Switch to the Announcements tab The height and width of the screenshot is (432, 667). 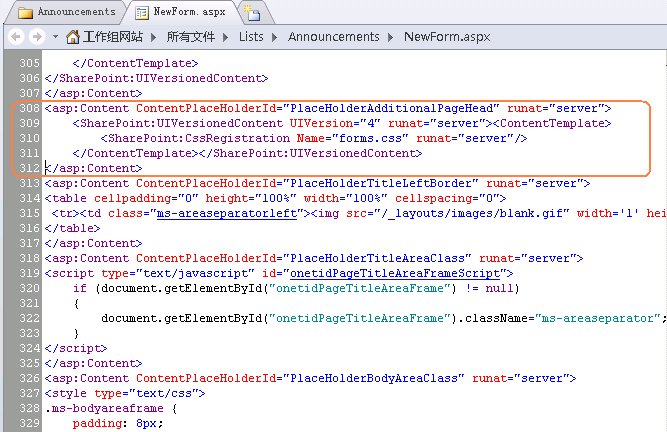click(x=67, y=12)
